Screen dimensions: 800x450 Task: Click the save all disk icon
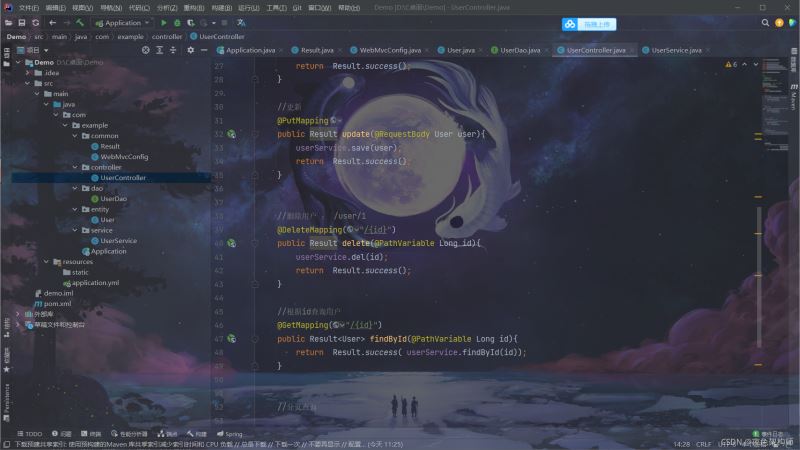[x=22, y=23]
